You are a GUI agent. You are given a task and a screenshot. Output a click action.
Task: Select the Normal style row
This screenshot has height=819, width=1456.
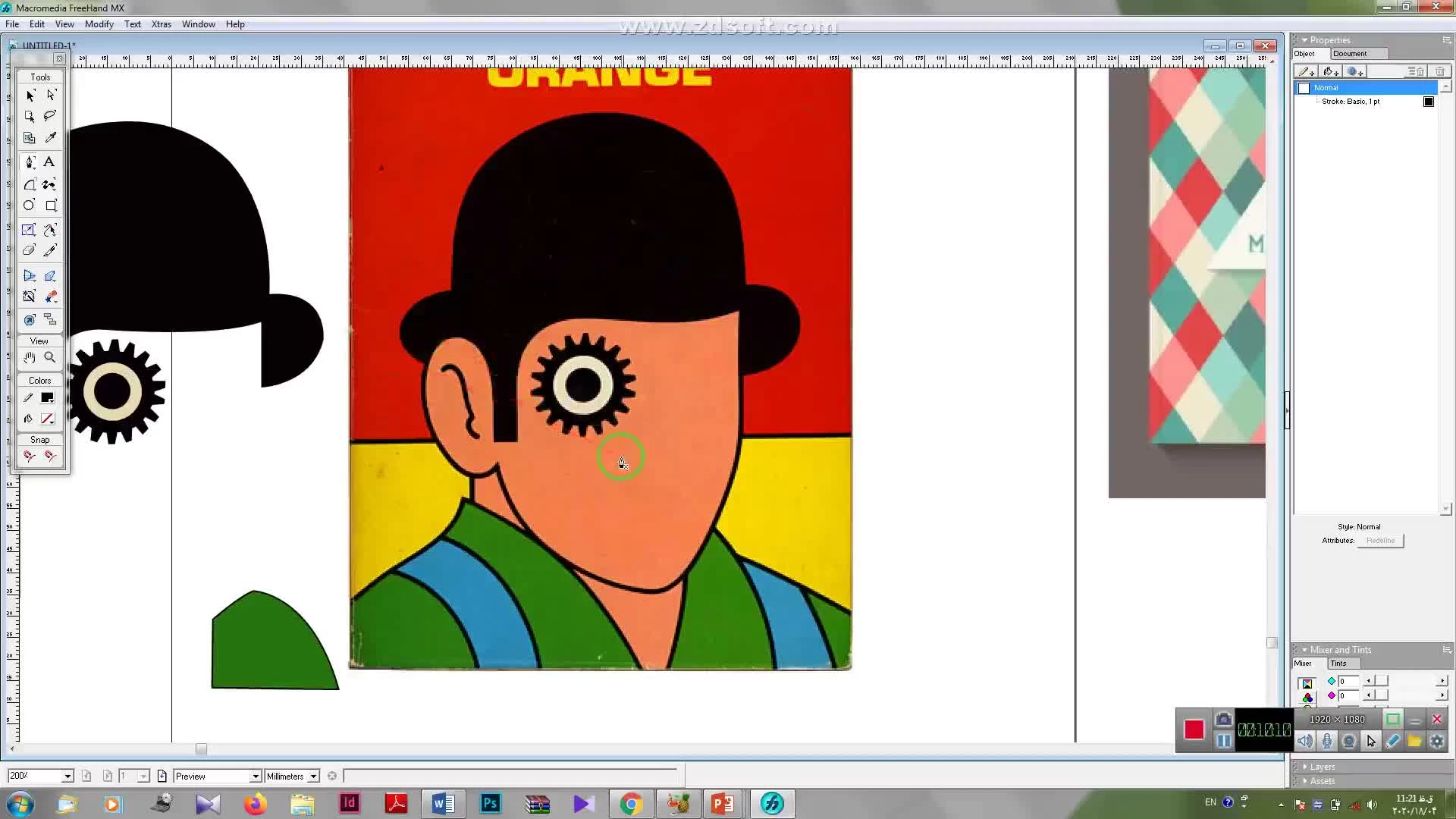(x=1365, y=88)
